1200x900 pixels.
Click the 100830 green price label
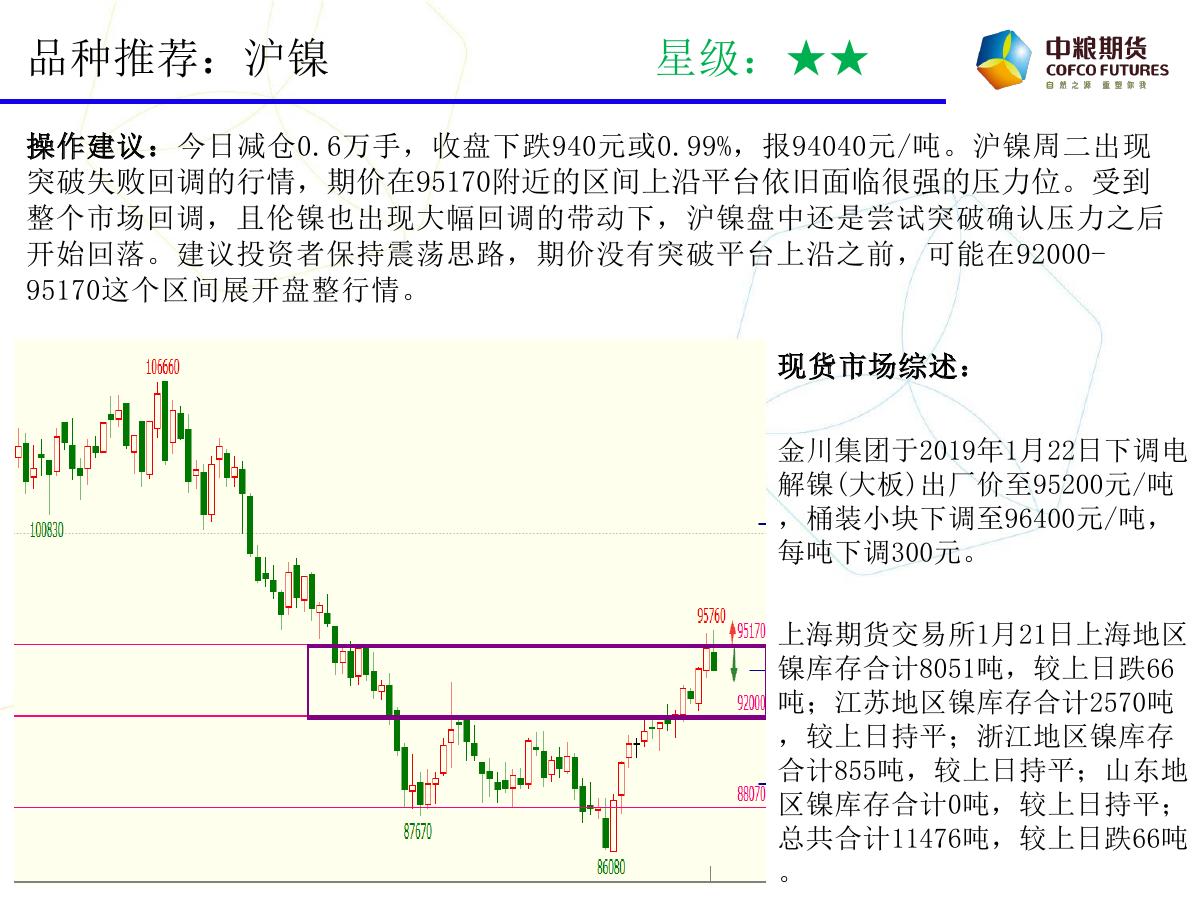click(x=47, y=530)
